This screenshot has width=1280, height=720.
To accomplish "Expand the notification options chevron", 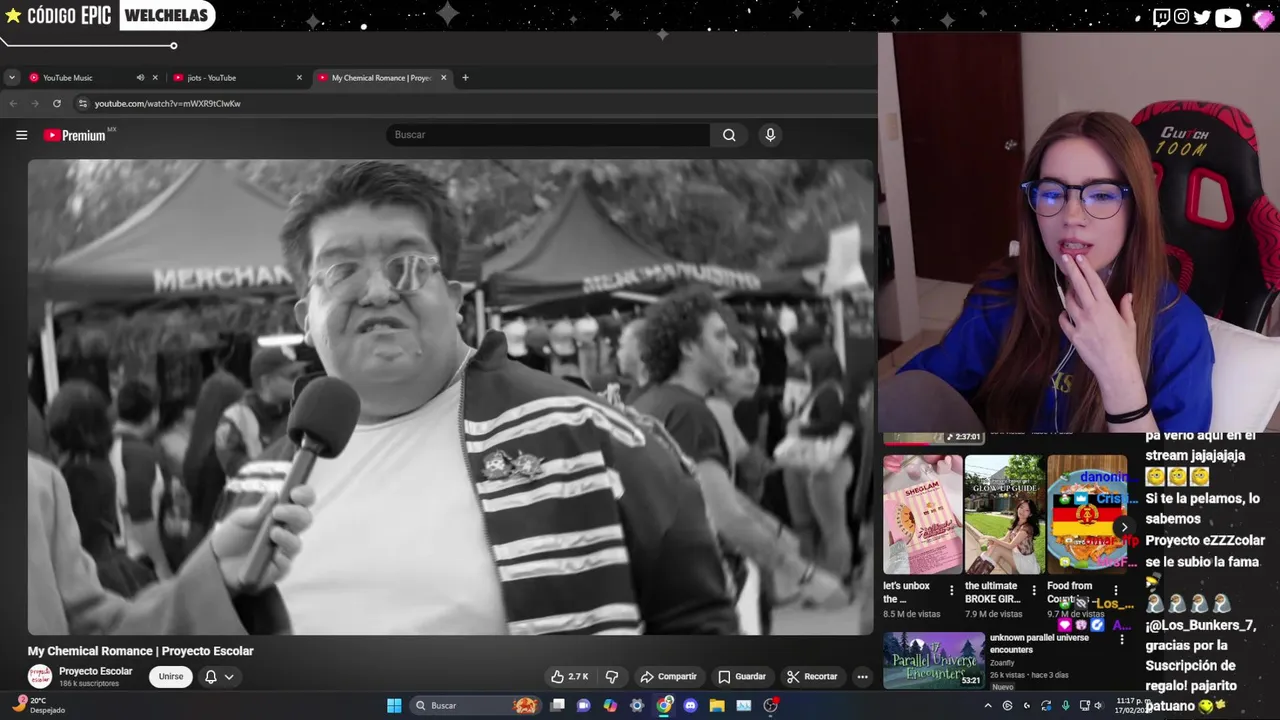I will point(229,677).
